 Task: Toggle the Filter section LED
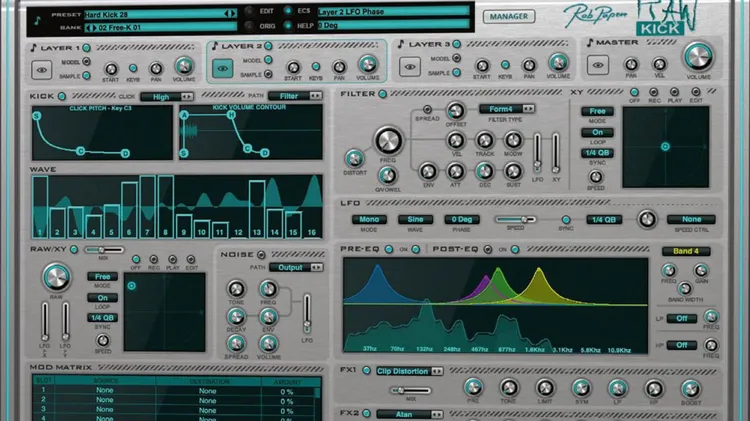click(x=382, y=94)
